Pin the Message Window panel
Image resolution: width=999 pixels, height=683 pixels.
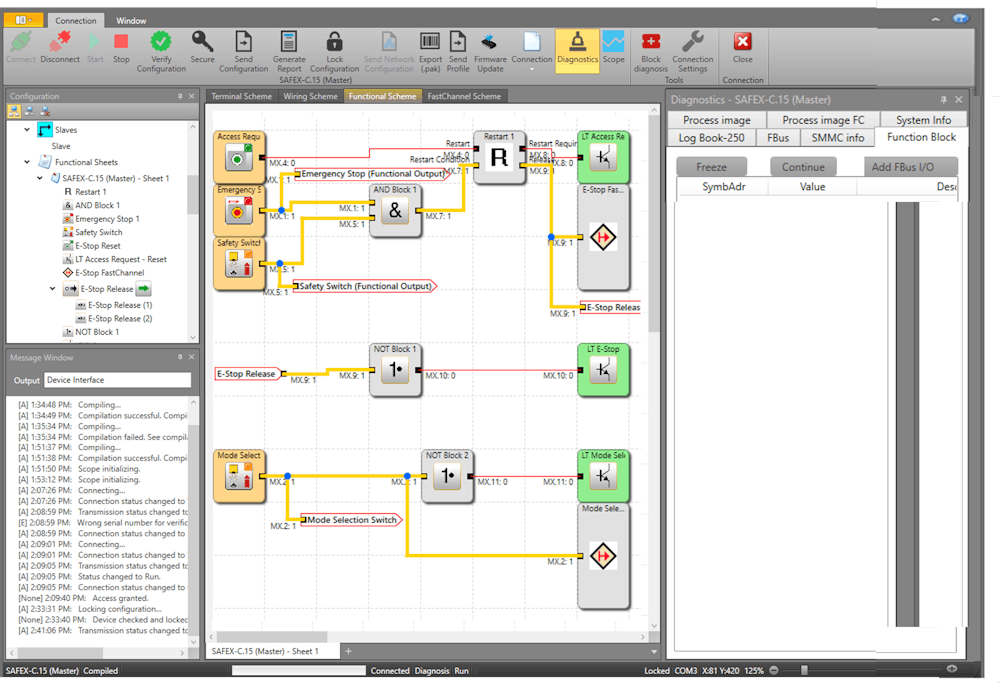tap(179, 357)
